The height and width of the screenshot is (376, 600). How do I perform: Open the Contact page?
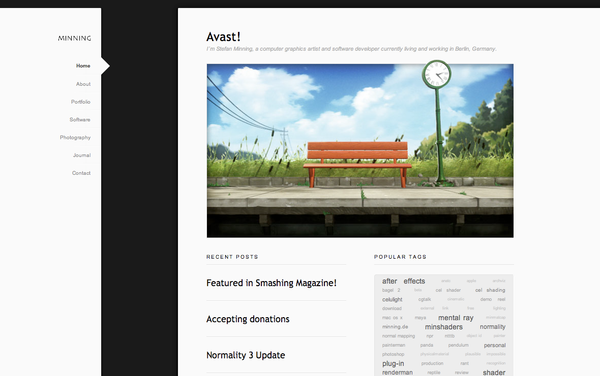point(81,173)
